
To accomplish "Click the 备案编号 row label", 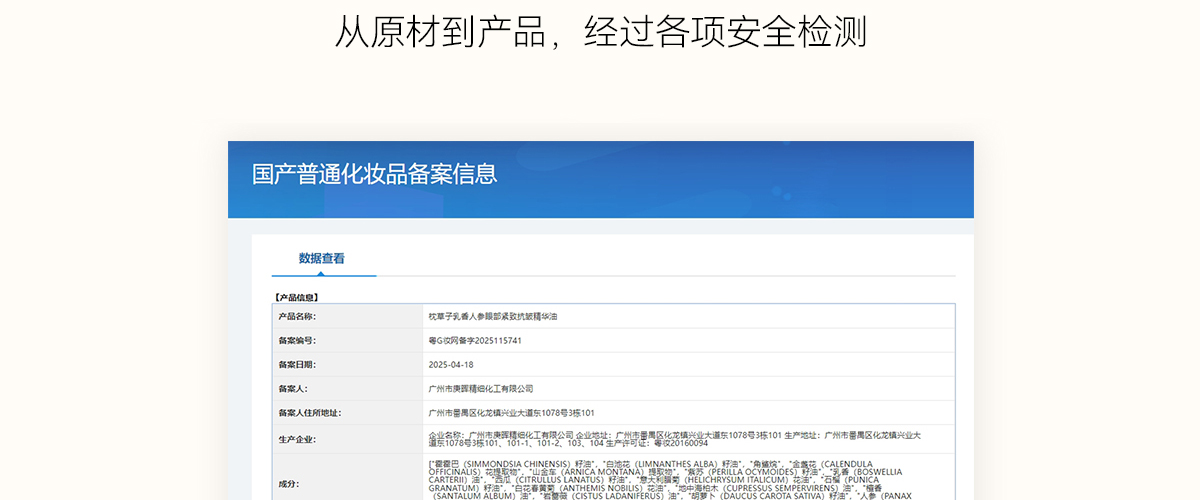I will (296, 340).
